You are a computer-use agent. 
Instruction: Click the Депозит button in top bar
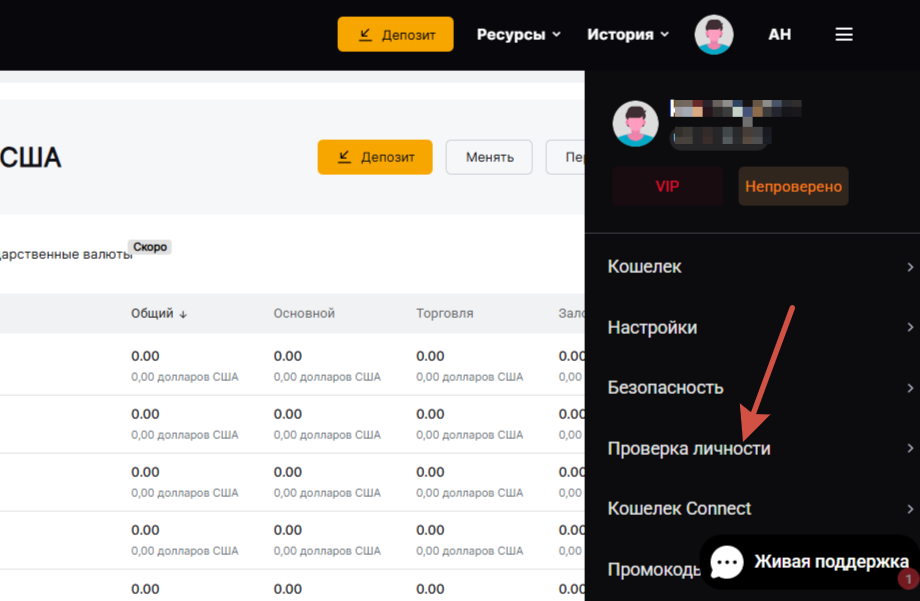pyautogui.click(x=395, y=34)
